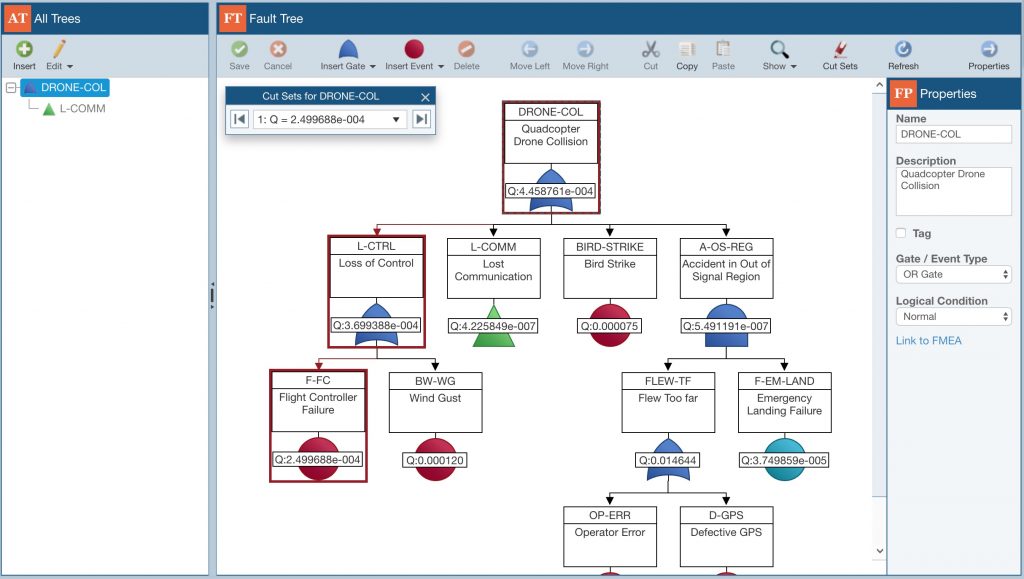Select the OP-ERR Operator Error box
The image size is (1024, 579).
coord(610,537)
